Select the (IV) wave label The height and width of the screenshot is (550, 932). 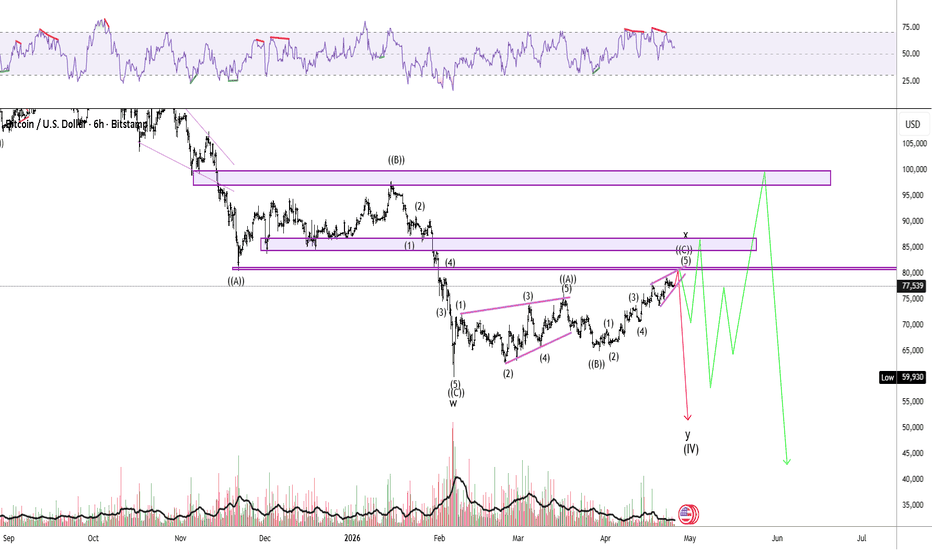690,449
